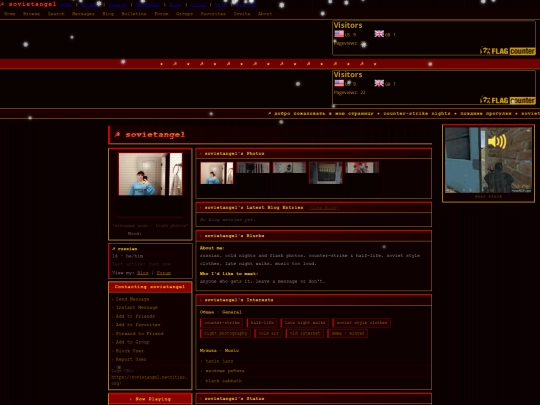Click the sovietangel's Status section header
The height and width of the screenshot is (405, 540).
314,399
